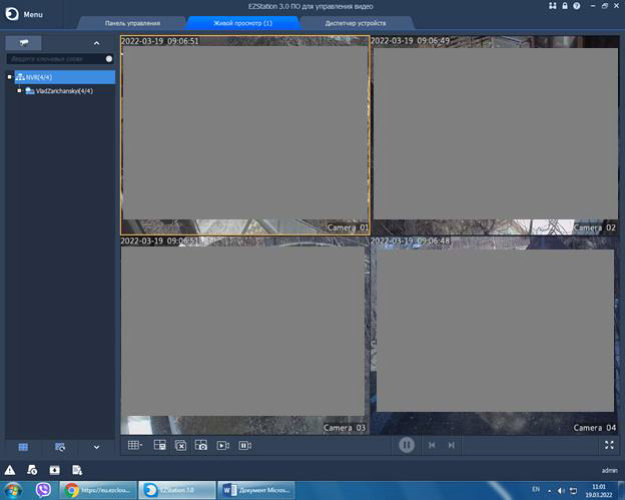Open the screen layout grid dropdown
625x500 pixels.
pyautogui.click(x=135, y=445)
